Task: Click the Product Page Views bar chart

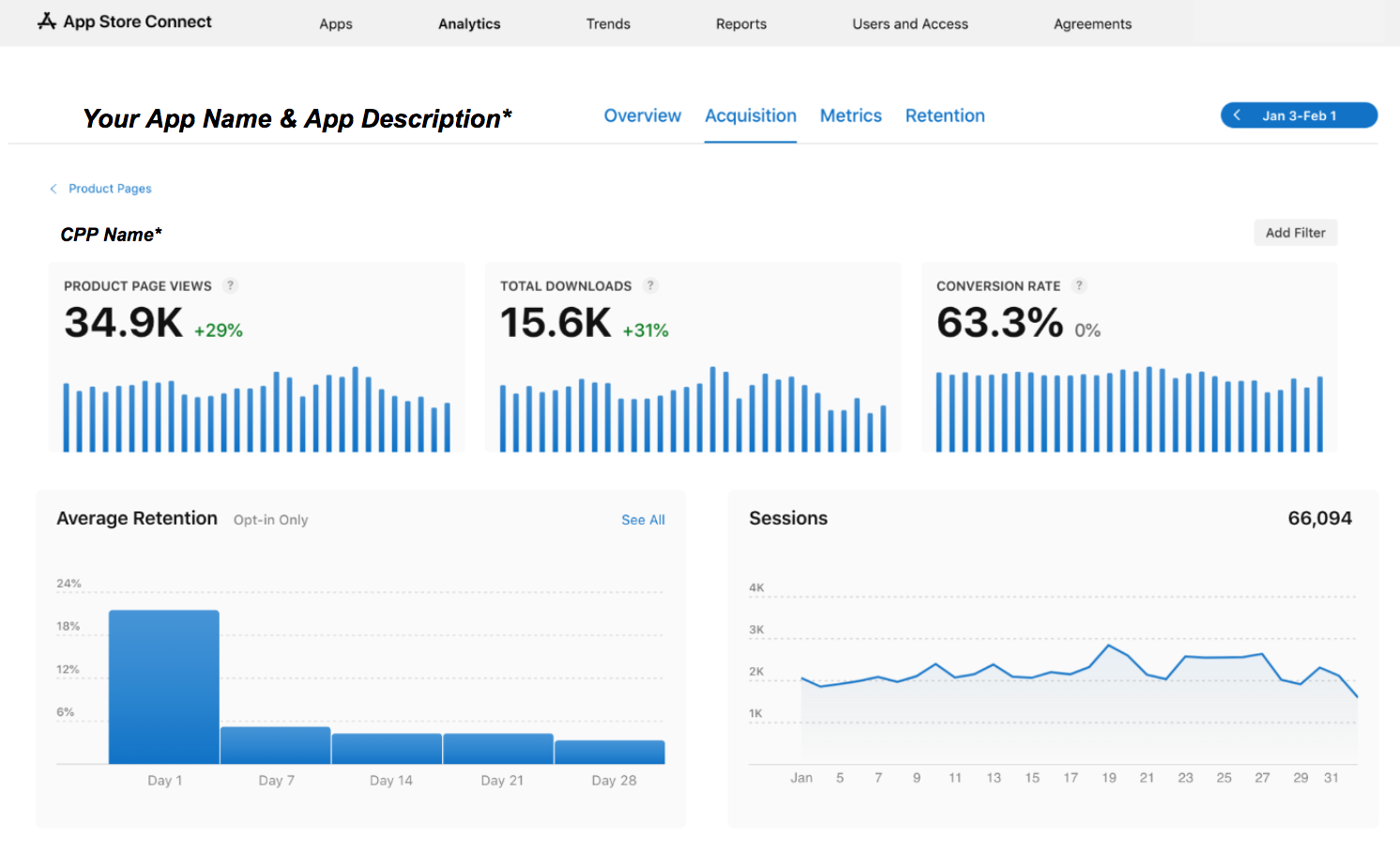Action: coord(255,408)
